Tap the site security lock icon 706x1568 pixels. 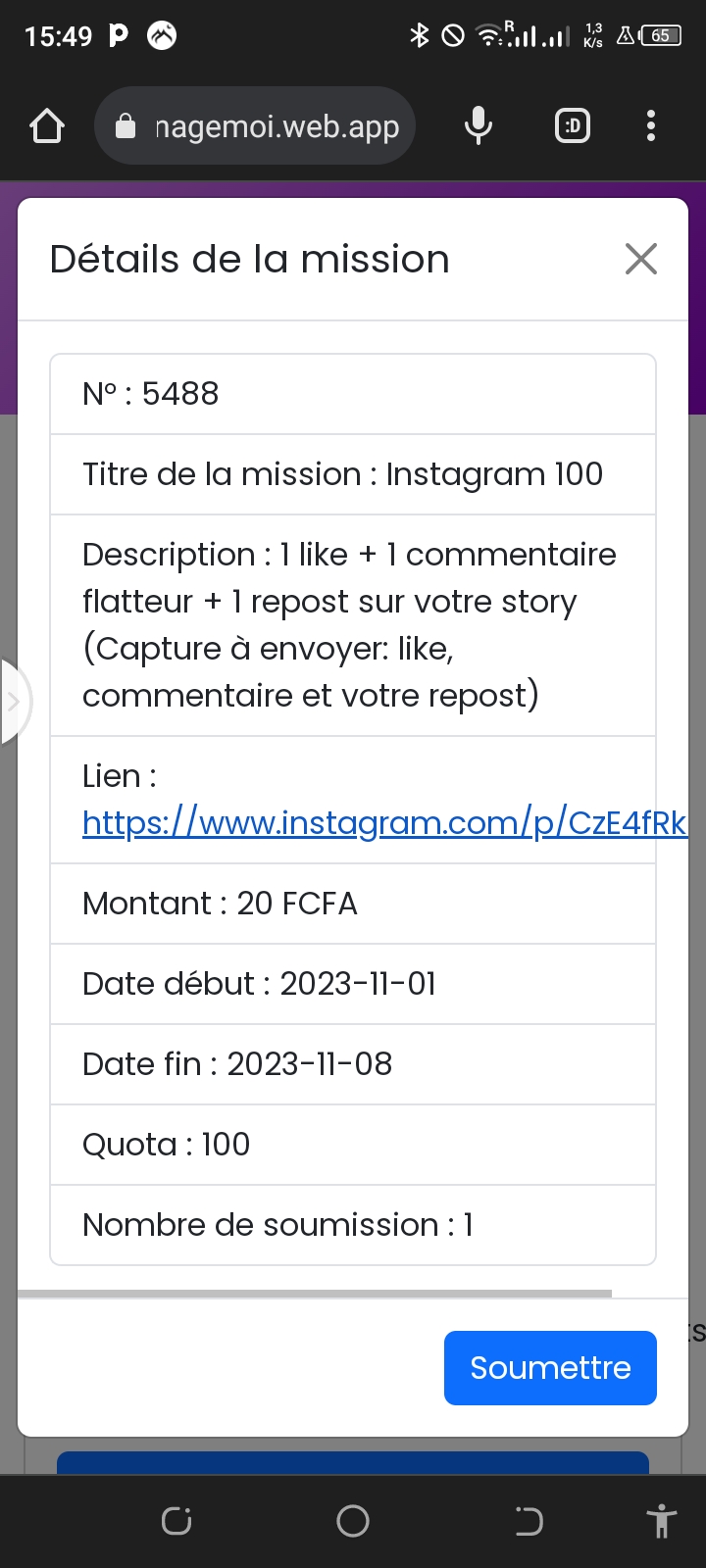[126, 126]
